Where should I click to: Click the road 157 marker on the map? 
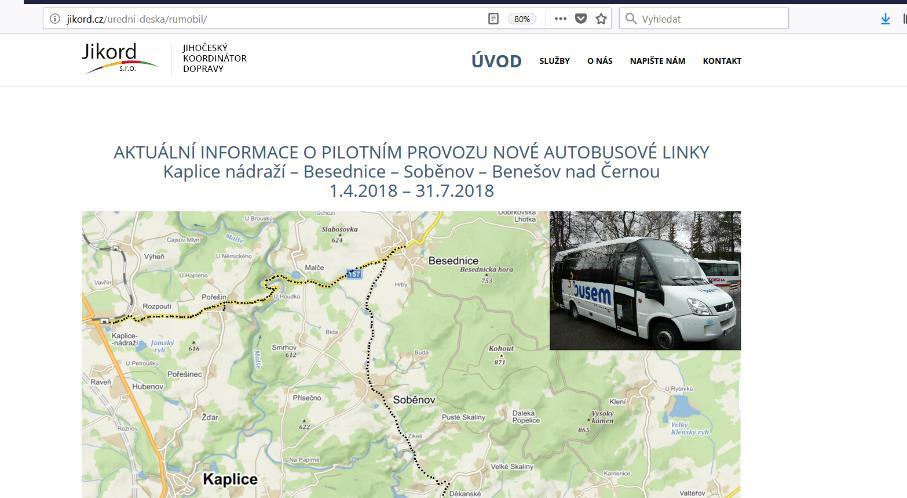[x=354, y=274]
